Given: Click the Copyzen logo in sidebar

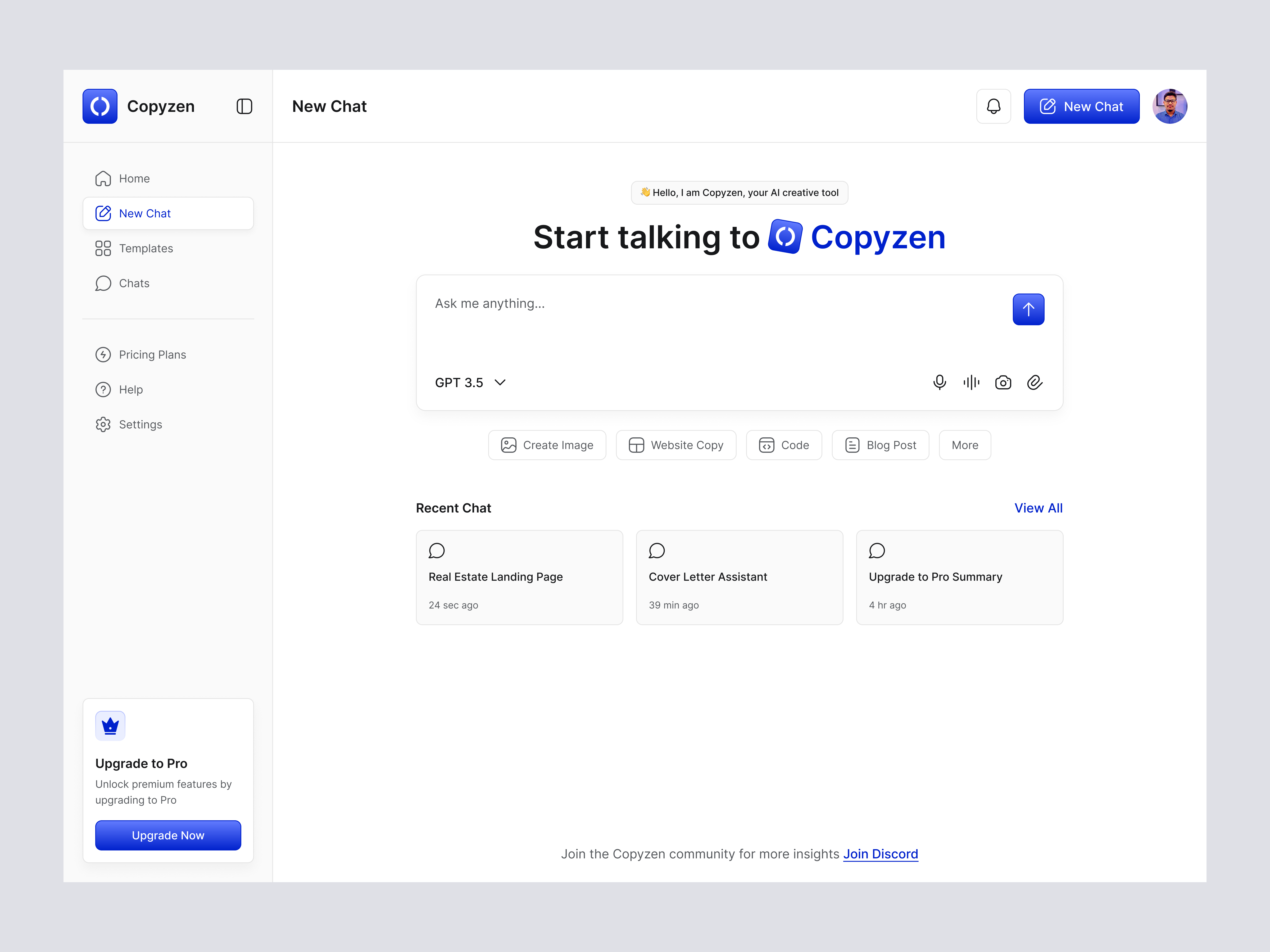Looking at the screenshot, I should (100, 106).
